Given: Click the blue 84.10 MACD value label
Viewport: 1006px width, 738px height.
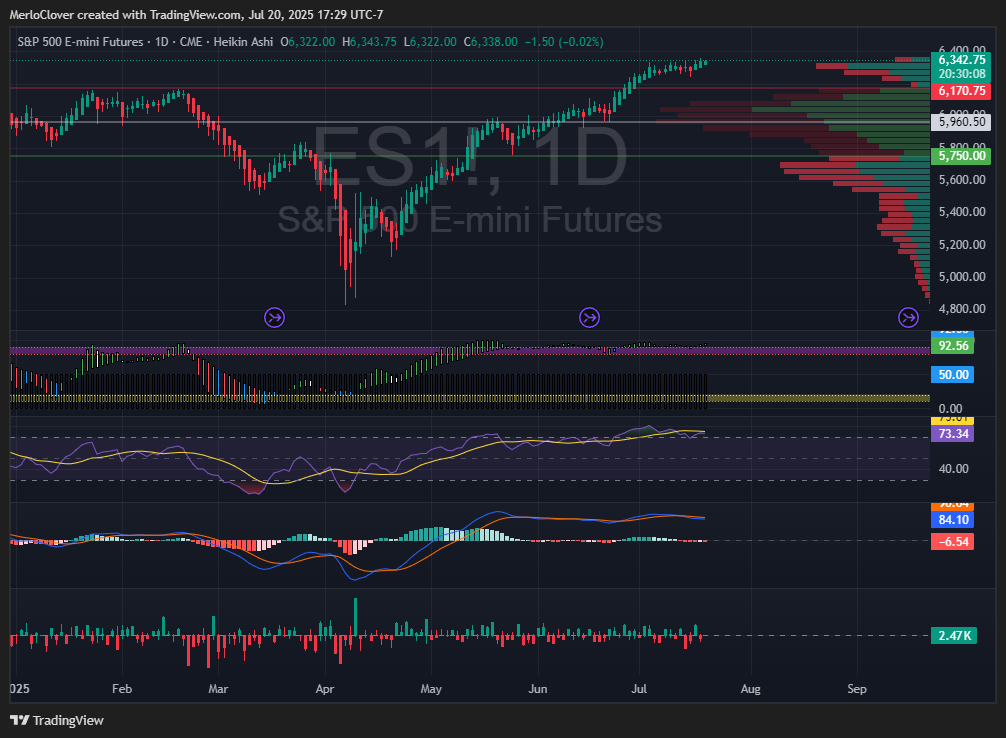Looking at the screenshot, I should 953,520.
